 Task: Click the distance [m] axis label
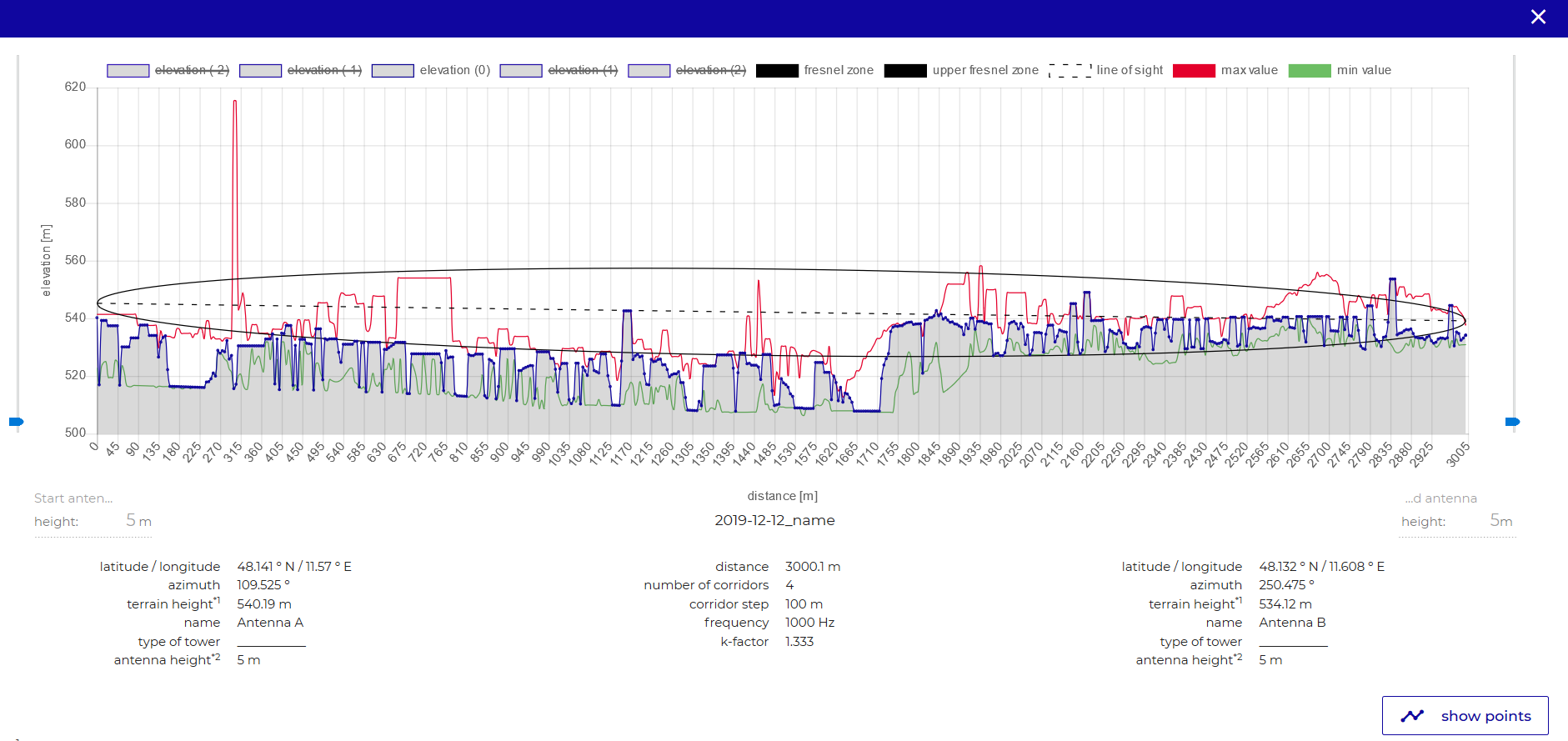tap(783, 496)
